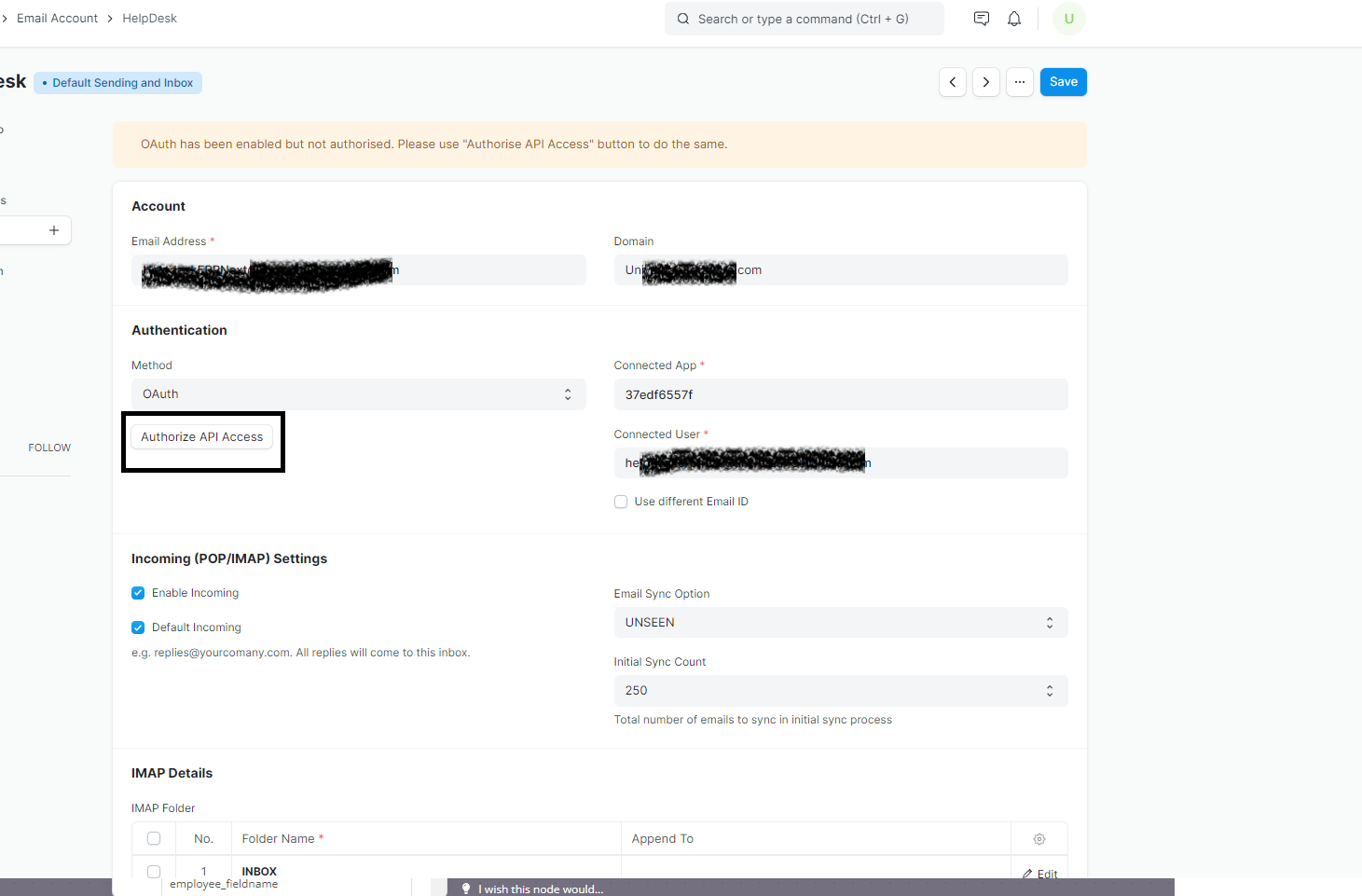Screen dimensions: 1362x896
Task: Click the Authorize API Access button
Action: (x=201, y=436)
